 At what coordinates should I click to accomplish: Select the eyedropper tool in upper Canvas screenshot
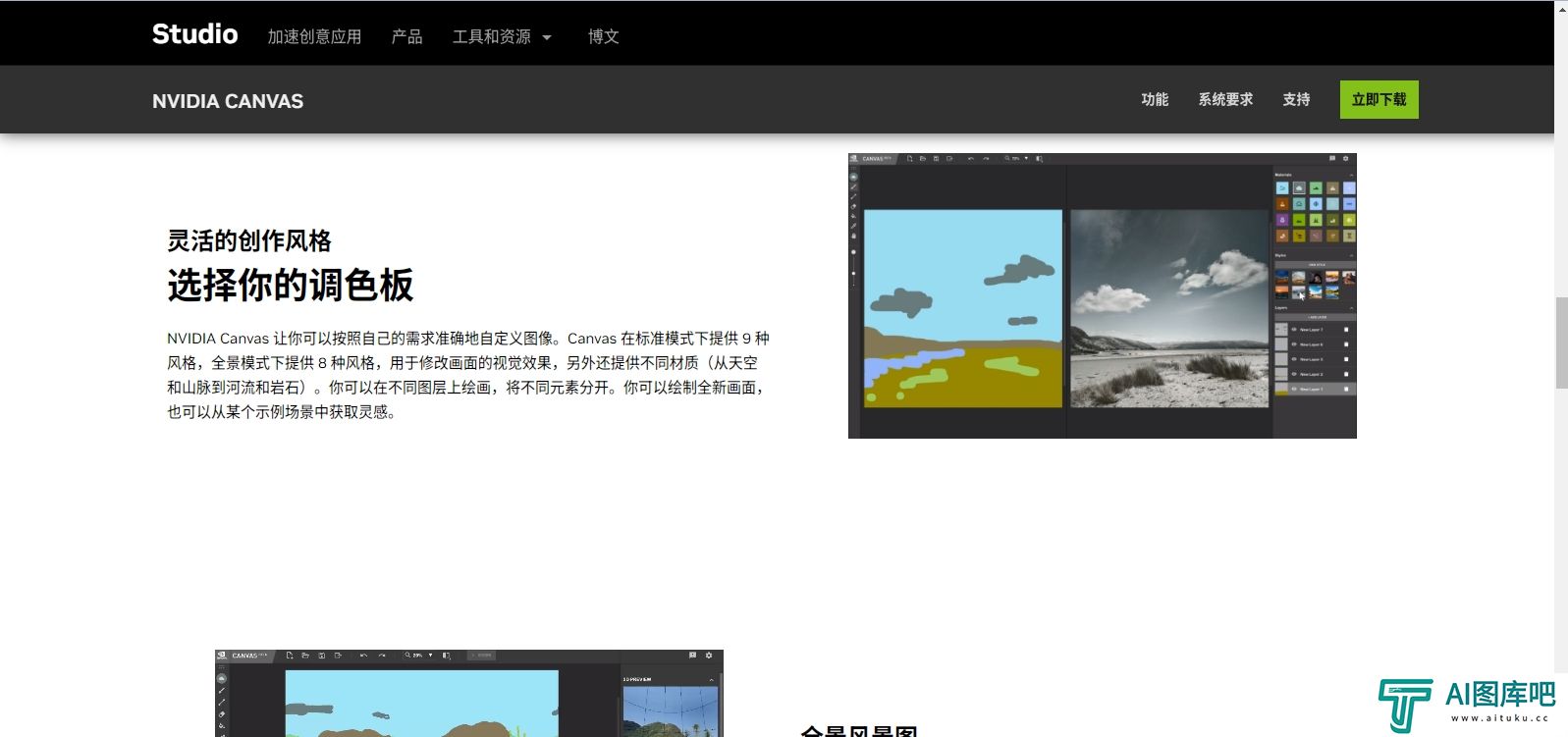click(x=853, y=226)
